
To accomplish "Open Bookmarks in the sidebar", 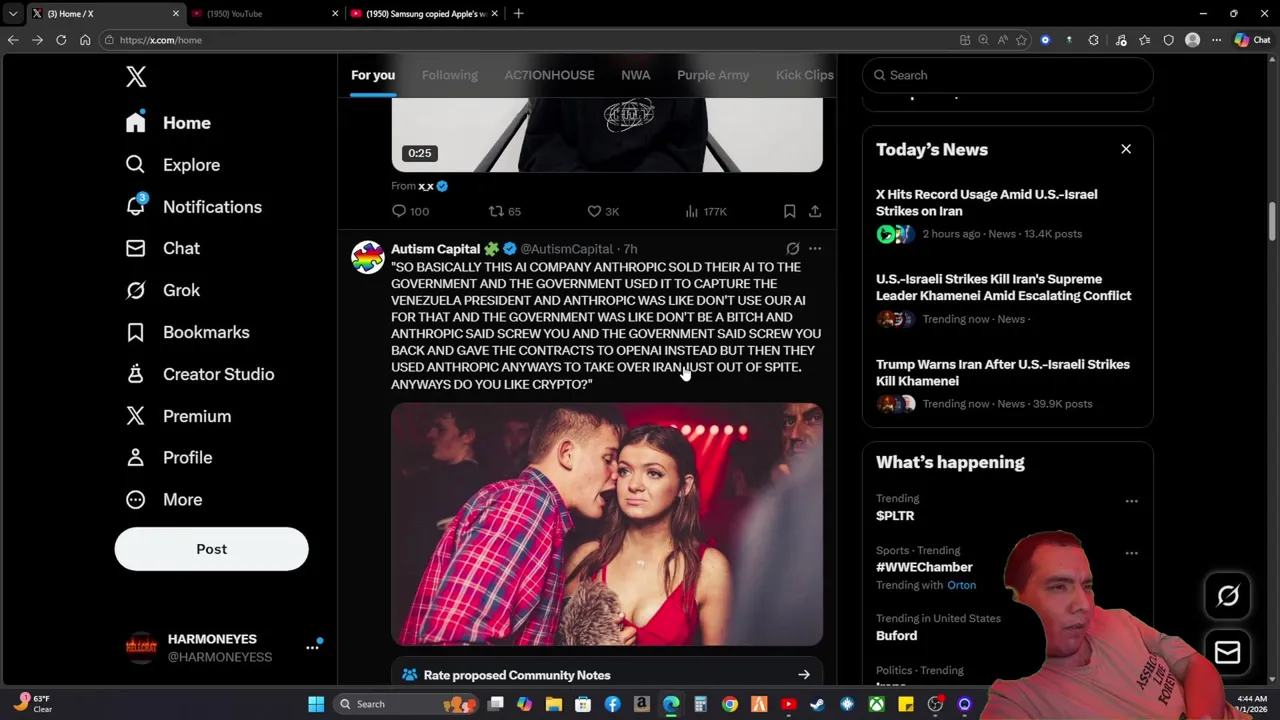I will 187,332.
